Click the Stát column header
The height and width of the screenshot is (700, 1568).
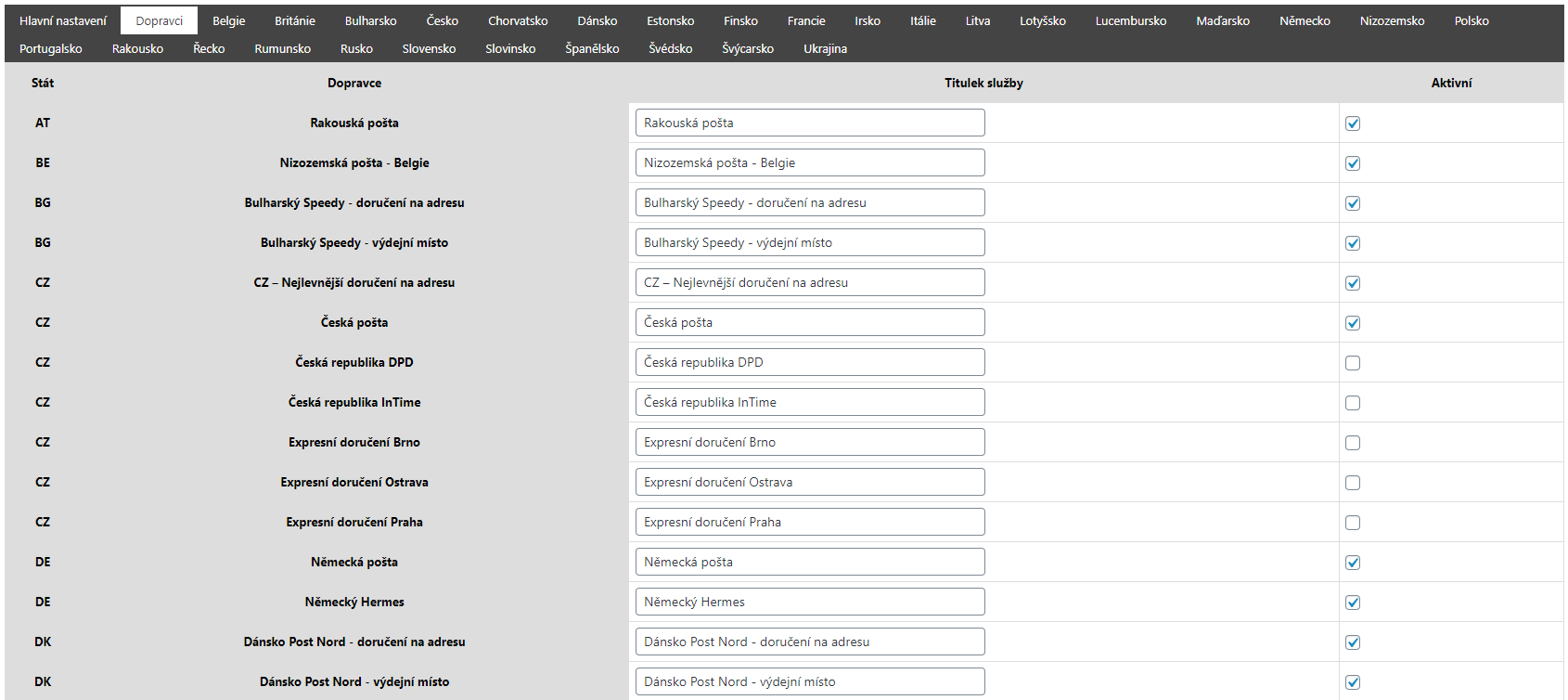43,83
